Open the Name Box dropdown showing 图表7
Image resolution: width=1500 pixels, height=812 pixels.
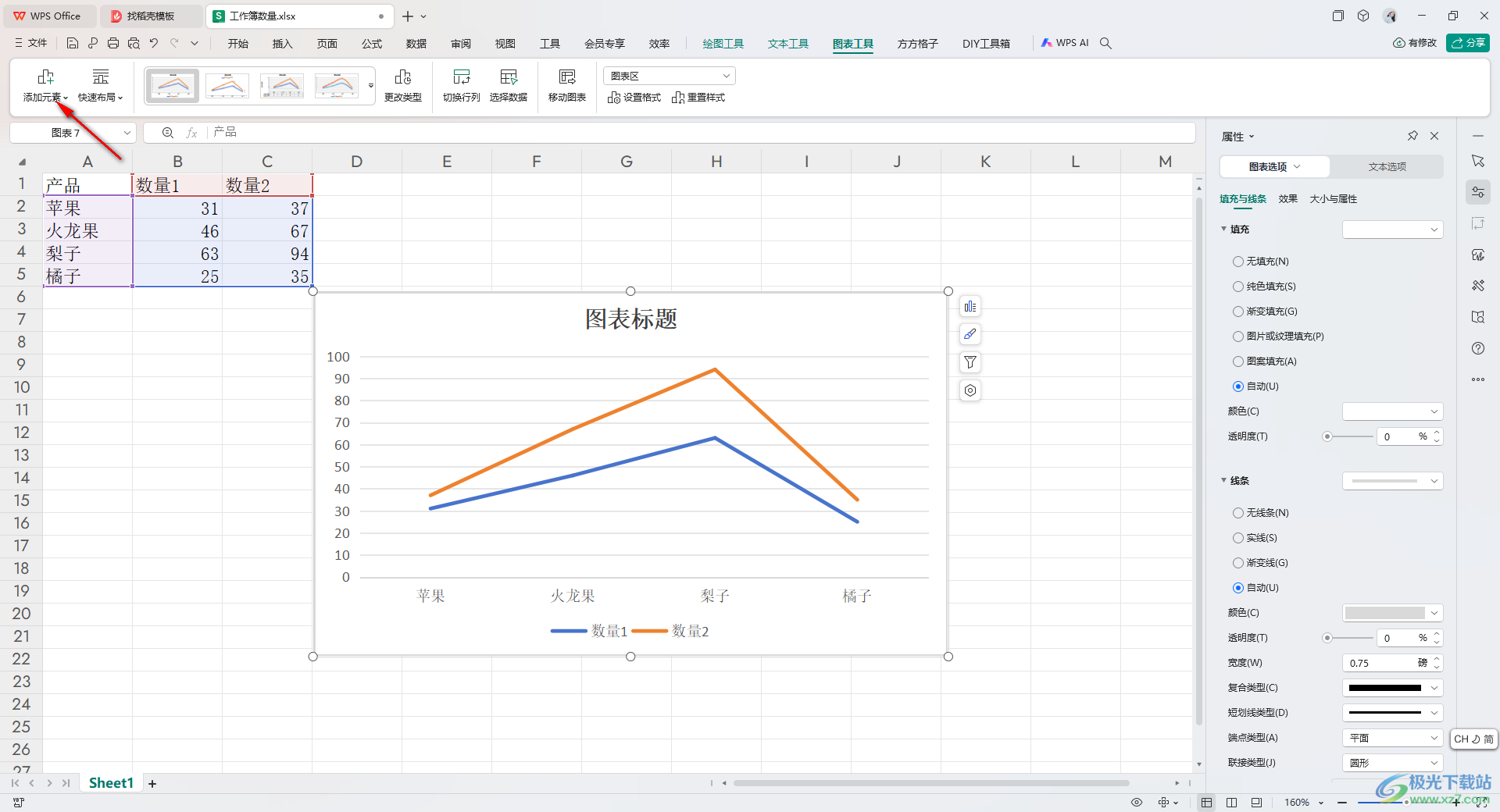point(127,133)
